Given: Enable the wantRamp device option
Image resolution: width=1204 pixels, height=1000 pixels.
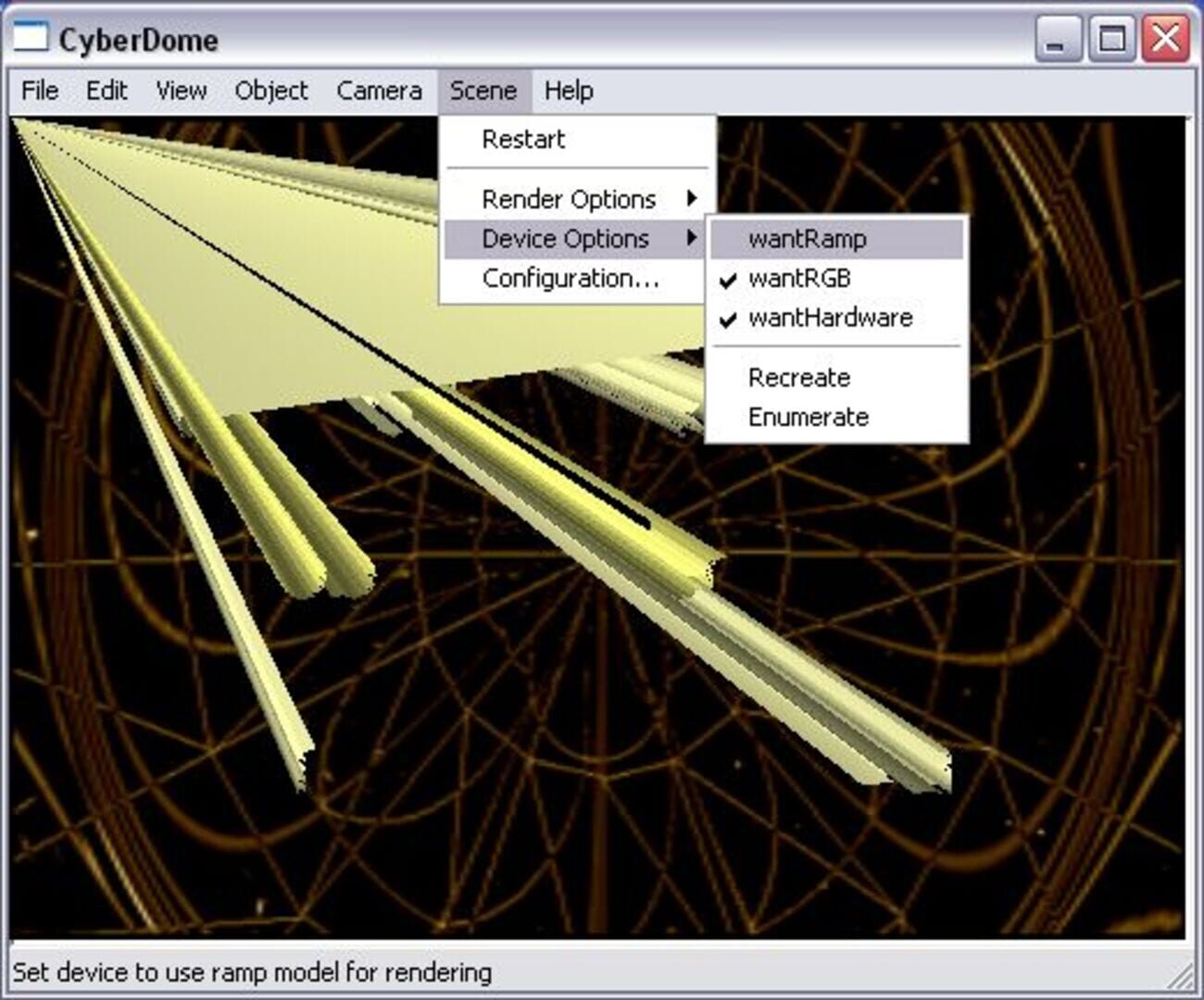Looking at the screenshot, I should click(x=808, y=238).
